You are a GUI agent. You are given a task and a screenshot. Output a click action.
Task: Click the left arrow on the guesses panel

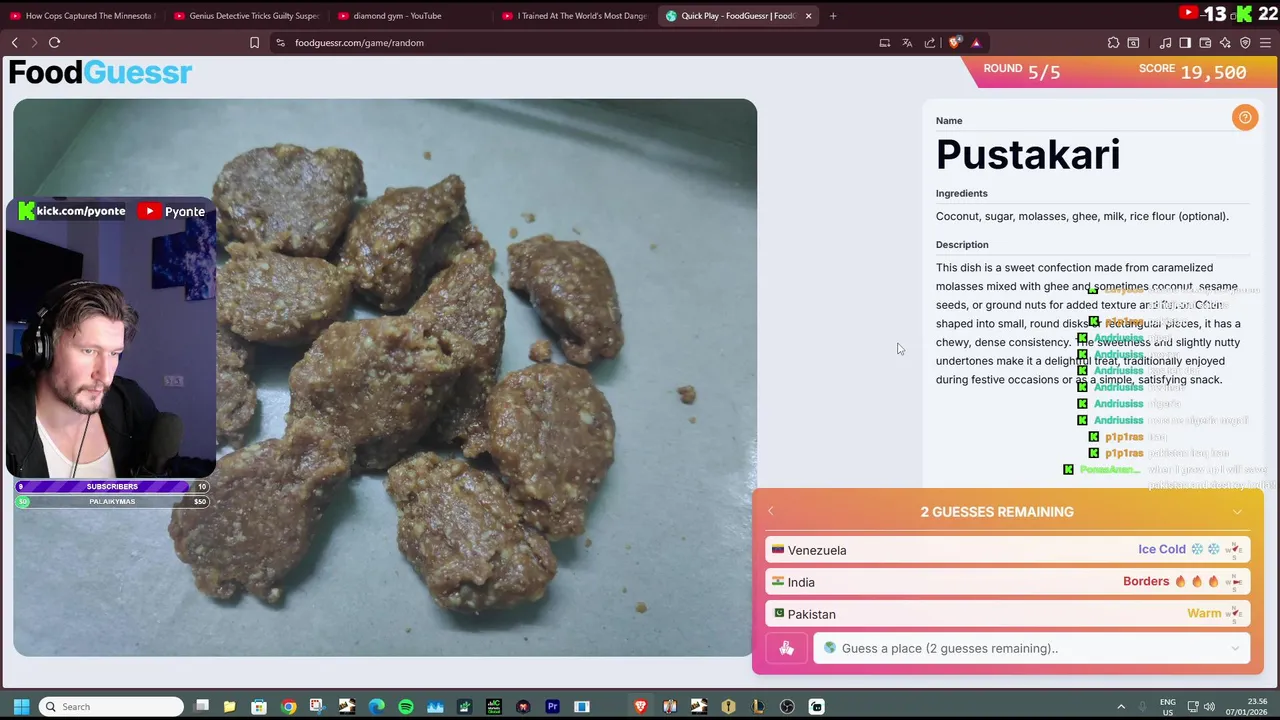[770, 512]
